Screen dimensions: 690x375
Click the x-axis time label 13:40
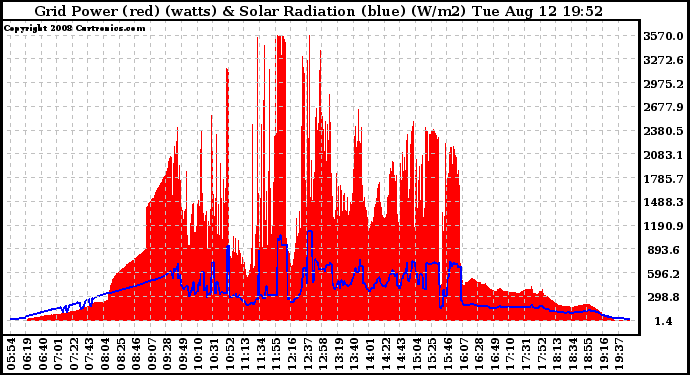point(355,354)
